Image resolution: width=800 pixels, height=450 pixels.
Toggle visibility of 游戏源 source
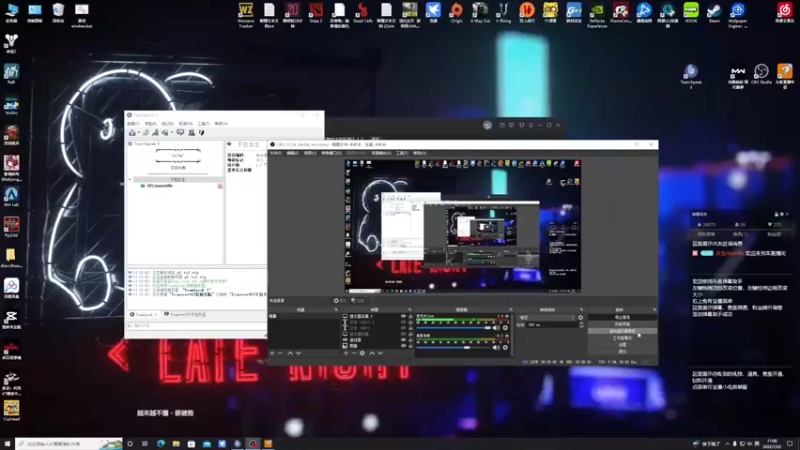pos(403,340)
